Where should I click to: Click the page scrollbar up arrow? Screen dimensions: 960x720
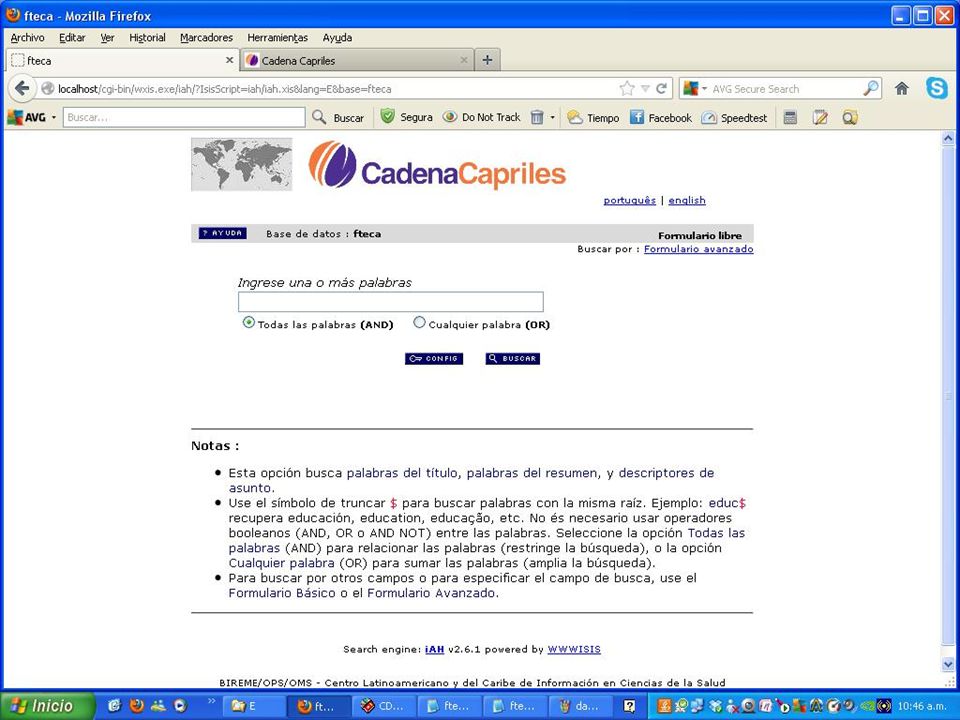click(948, 138)
